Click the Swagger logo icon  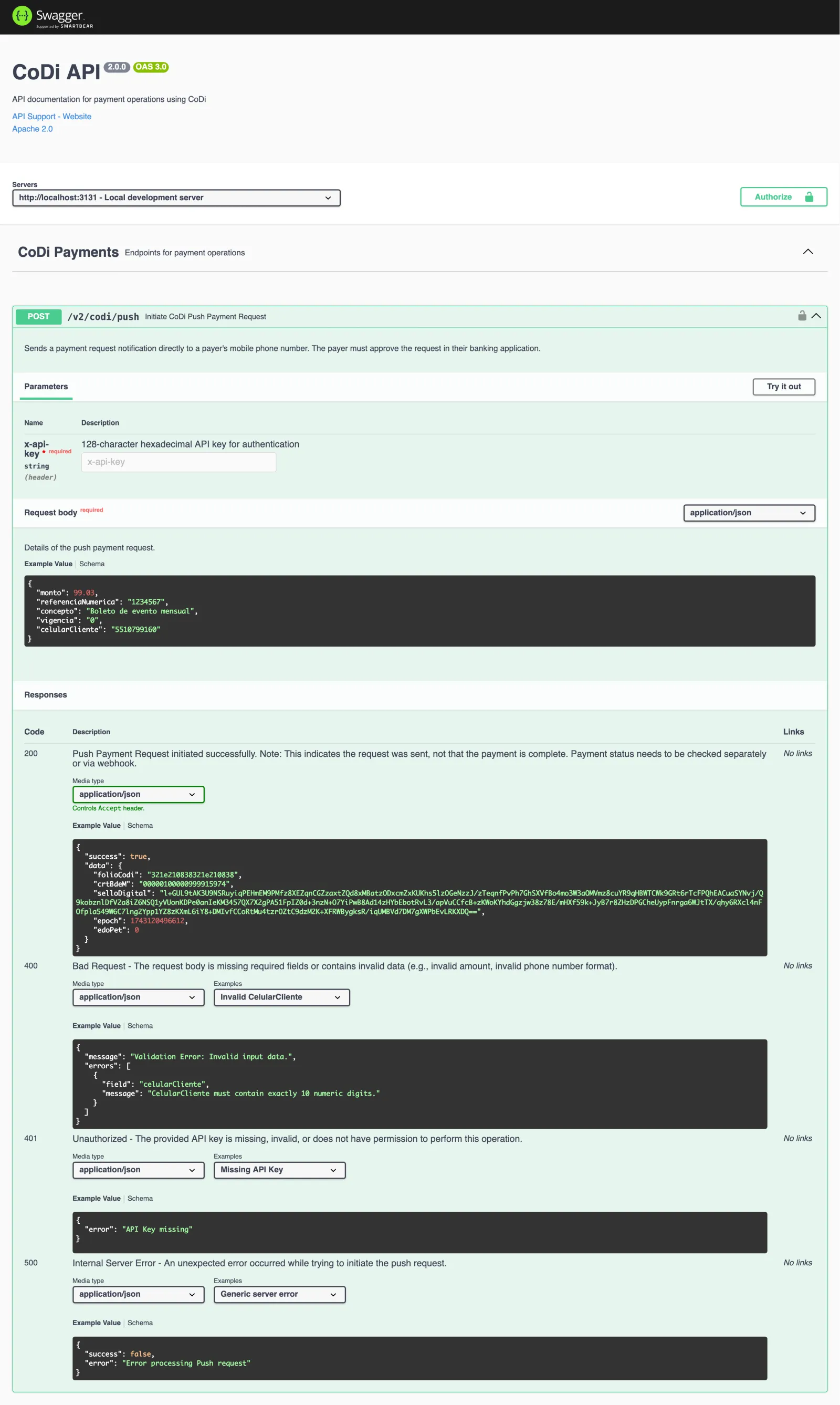pyautogui.click(x=22, y=16)
